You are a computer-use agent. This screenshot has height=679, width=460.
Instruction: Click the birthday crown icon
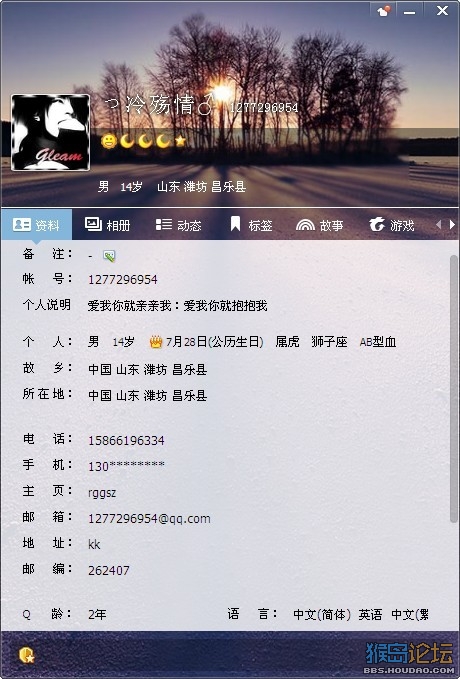[x=155, y=342]
